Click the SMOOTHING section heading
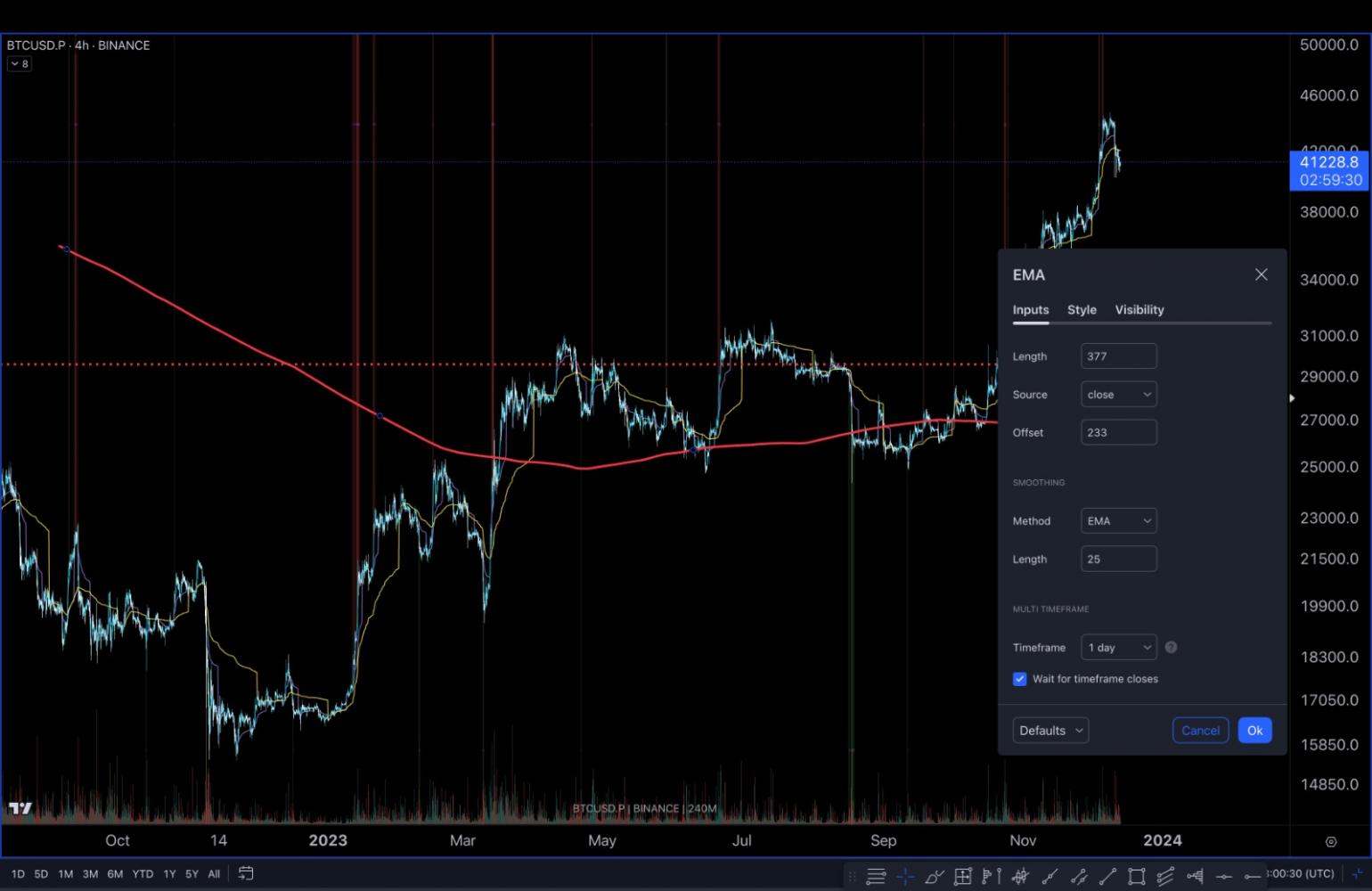This screenshot has height=891, width=1372. coord(1039,483)
